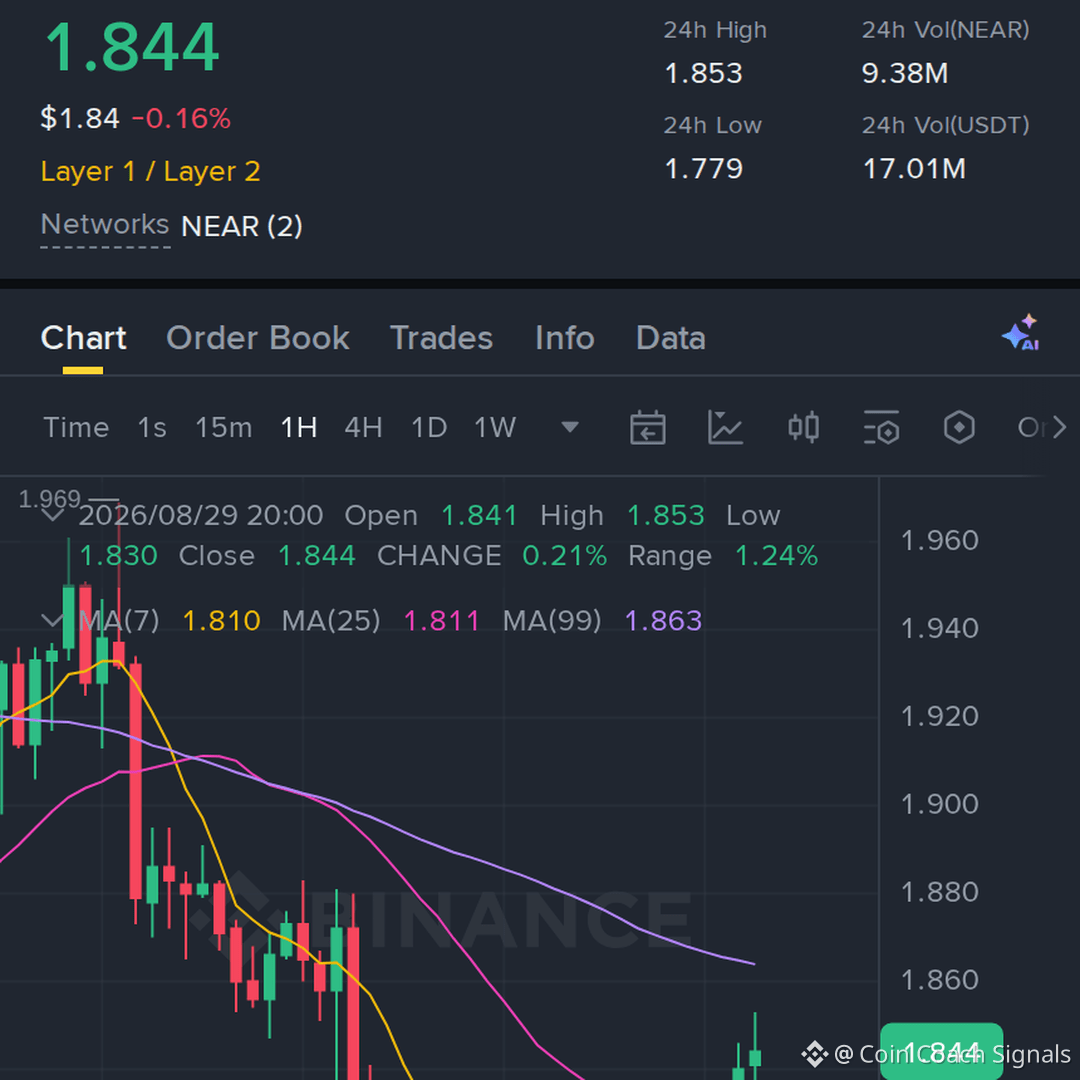
Task: Click the 24h Vol(NEAR) value 9.38M
Action: click(x=905, y=74)
